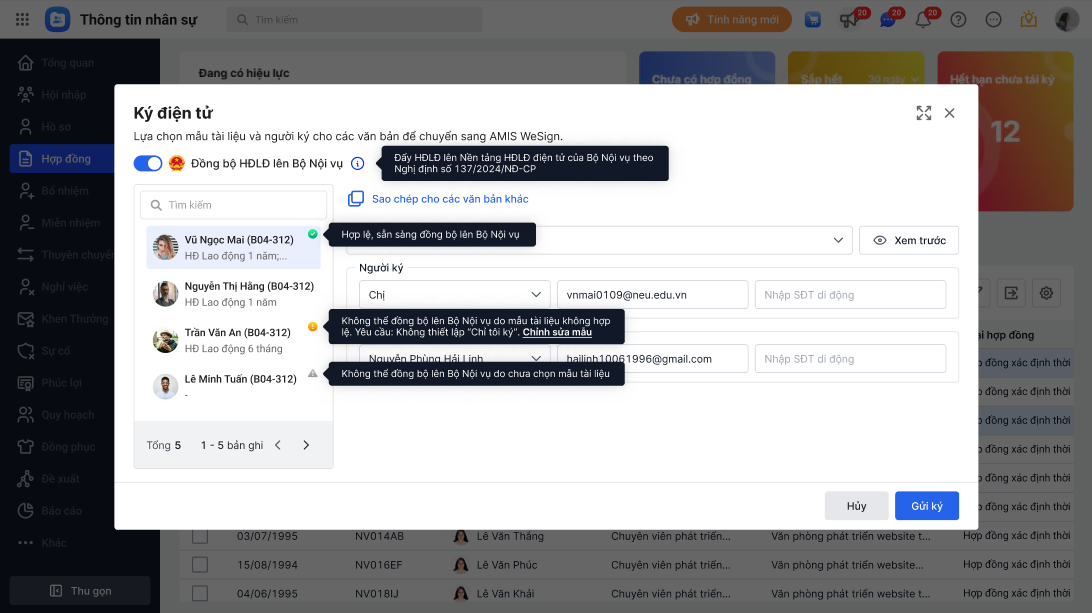Tick checkbox for row 04/06/1995
Viewport: 1092px width, 613px height.
(x=200, y=593)
